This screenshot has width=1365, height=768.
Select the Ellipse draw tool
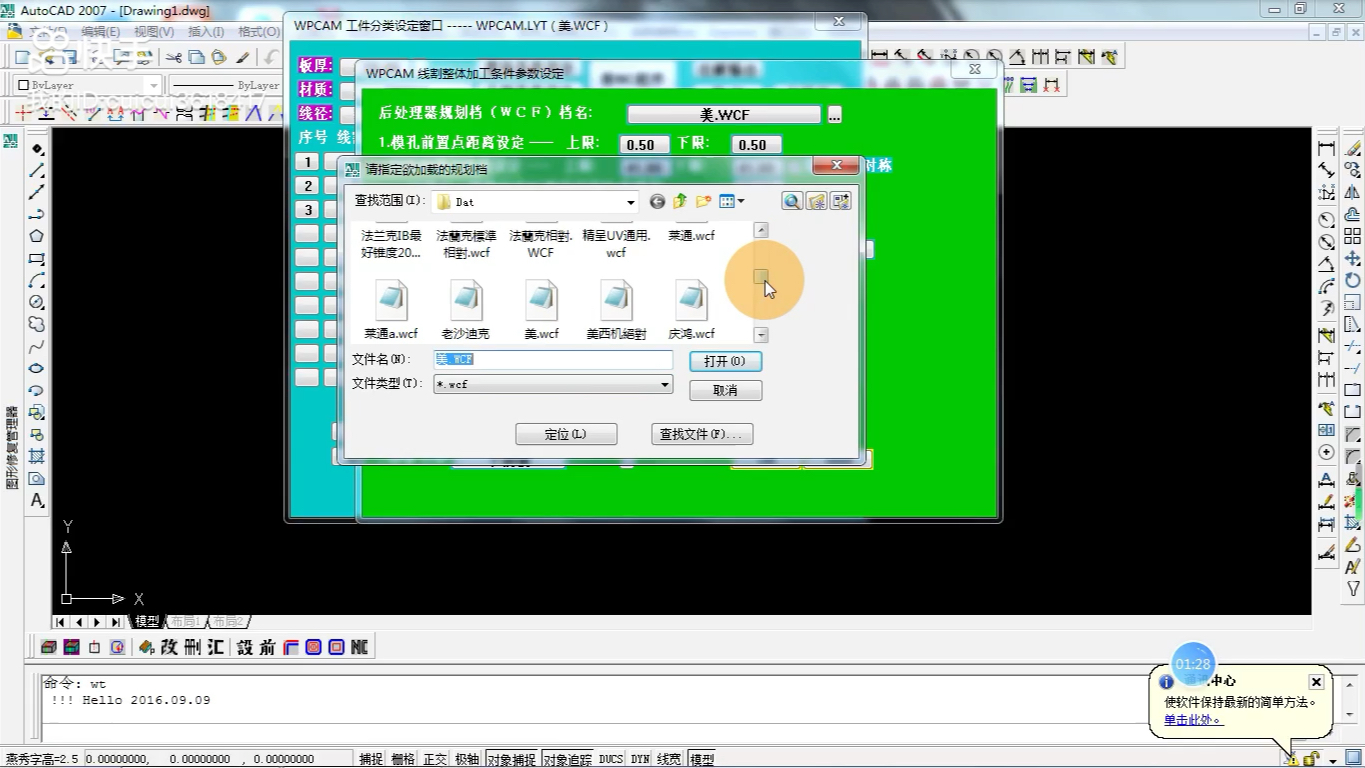(36, 368)
